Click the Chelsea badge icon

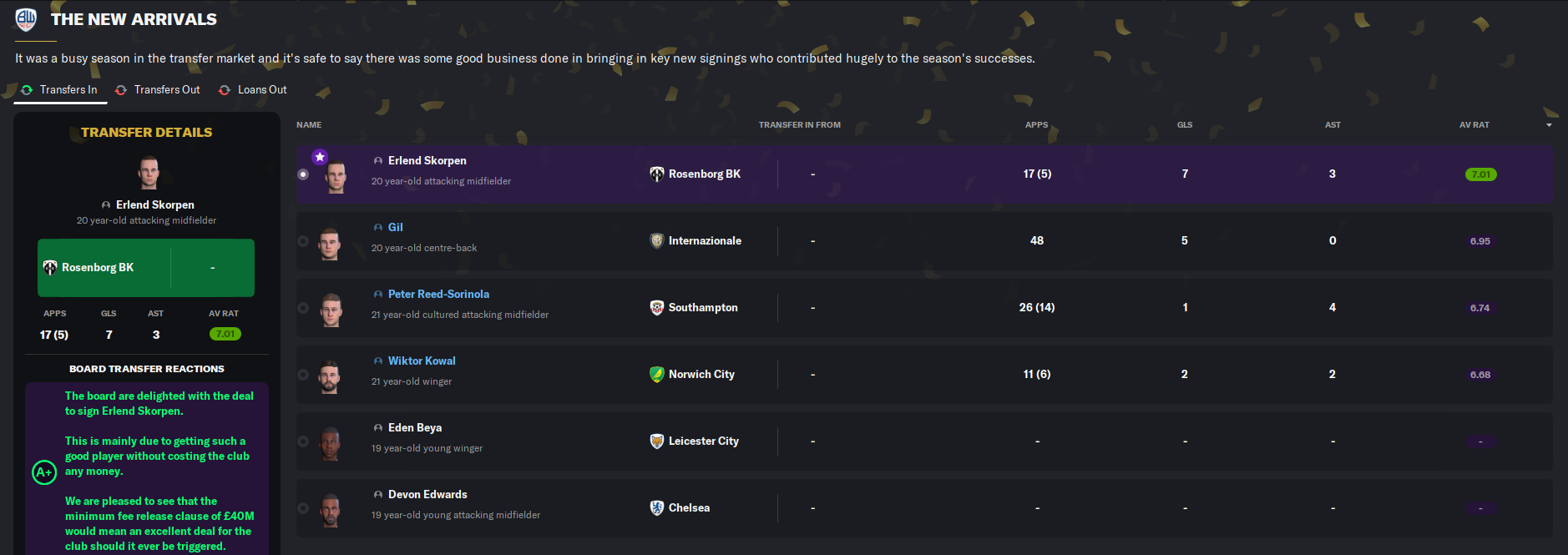pos(657,507)
